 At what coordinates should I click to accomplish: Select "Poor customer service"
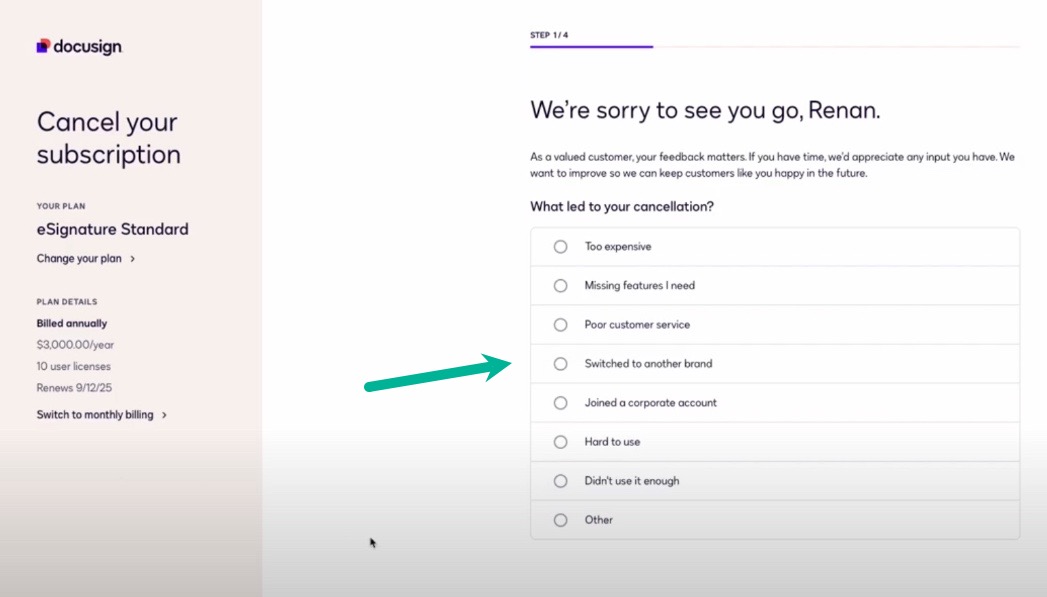click(560, 324)
